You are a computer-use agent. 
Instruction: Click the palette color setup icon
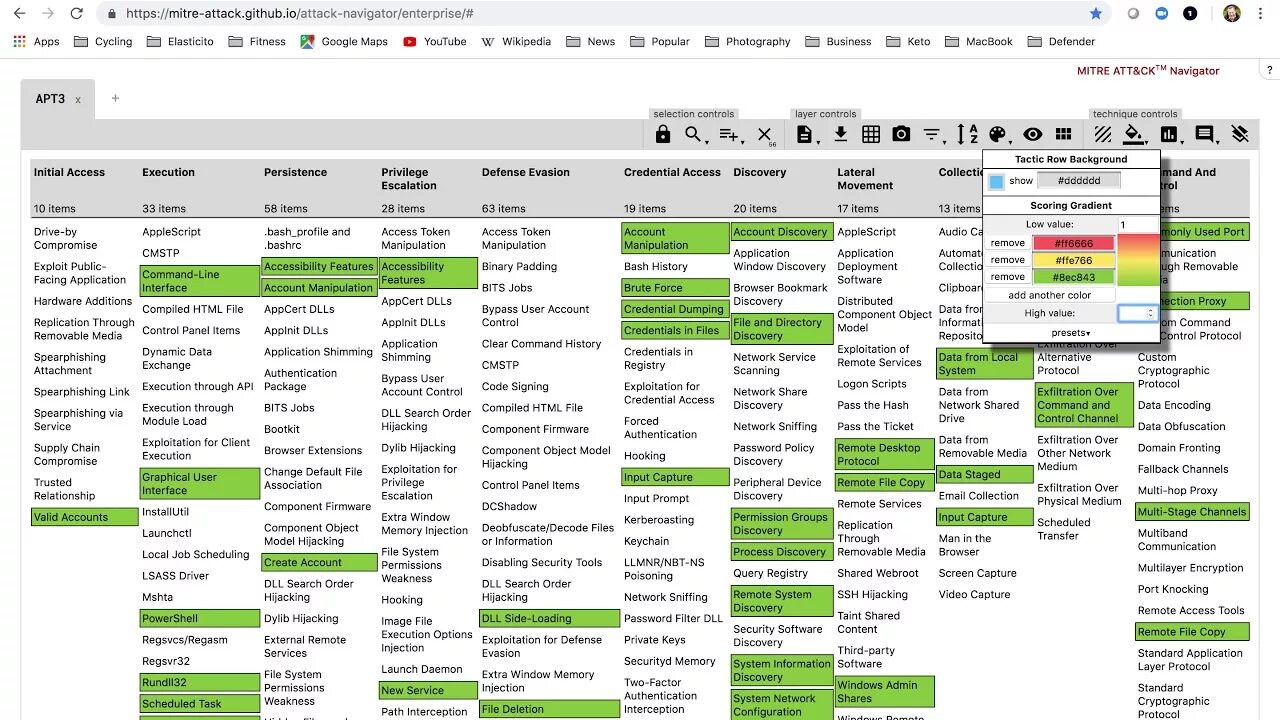[x=999, y=135]
